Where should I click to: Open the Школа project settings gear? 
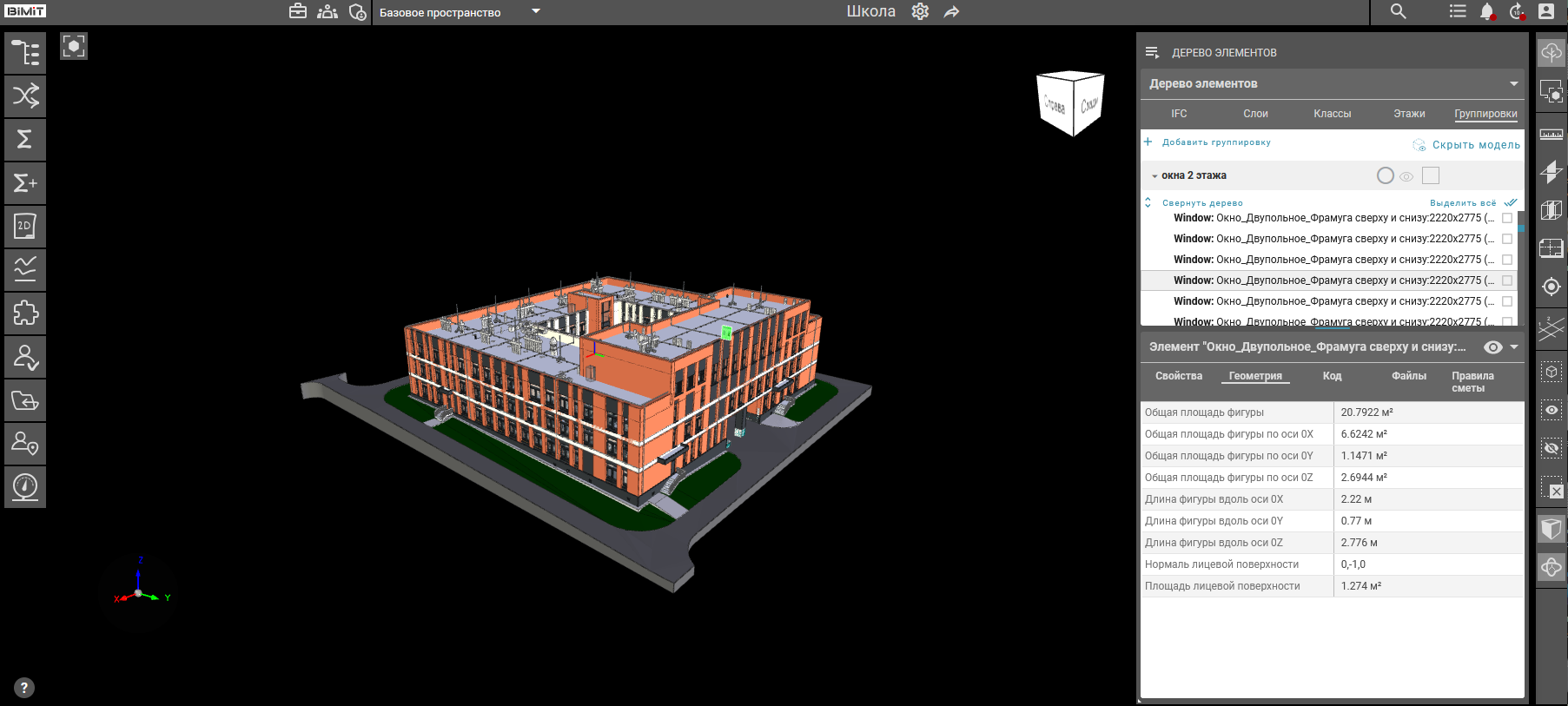coord(920,11)
